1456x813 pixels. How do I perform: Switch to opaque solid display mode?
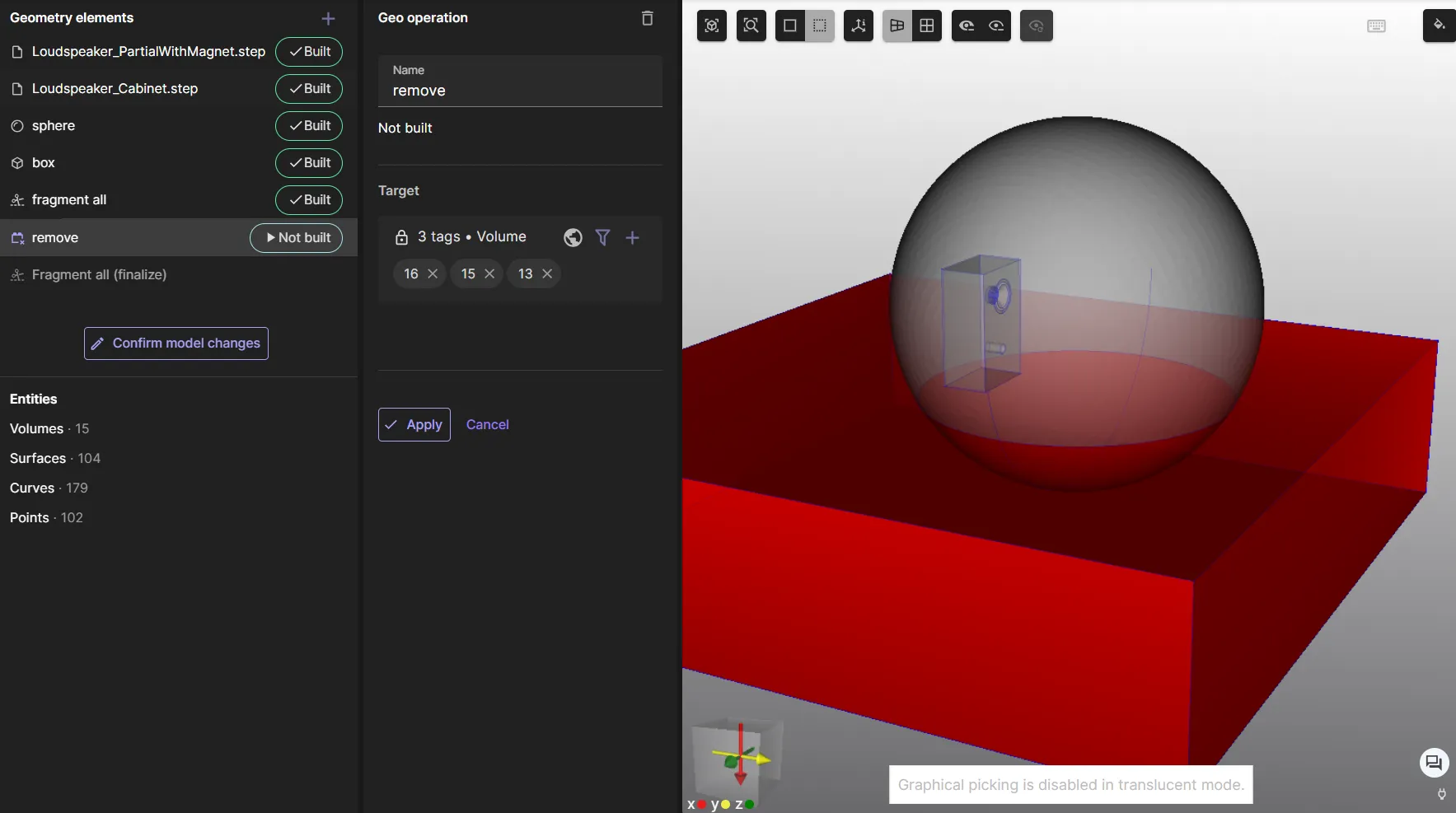[789, 26]
